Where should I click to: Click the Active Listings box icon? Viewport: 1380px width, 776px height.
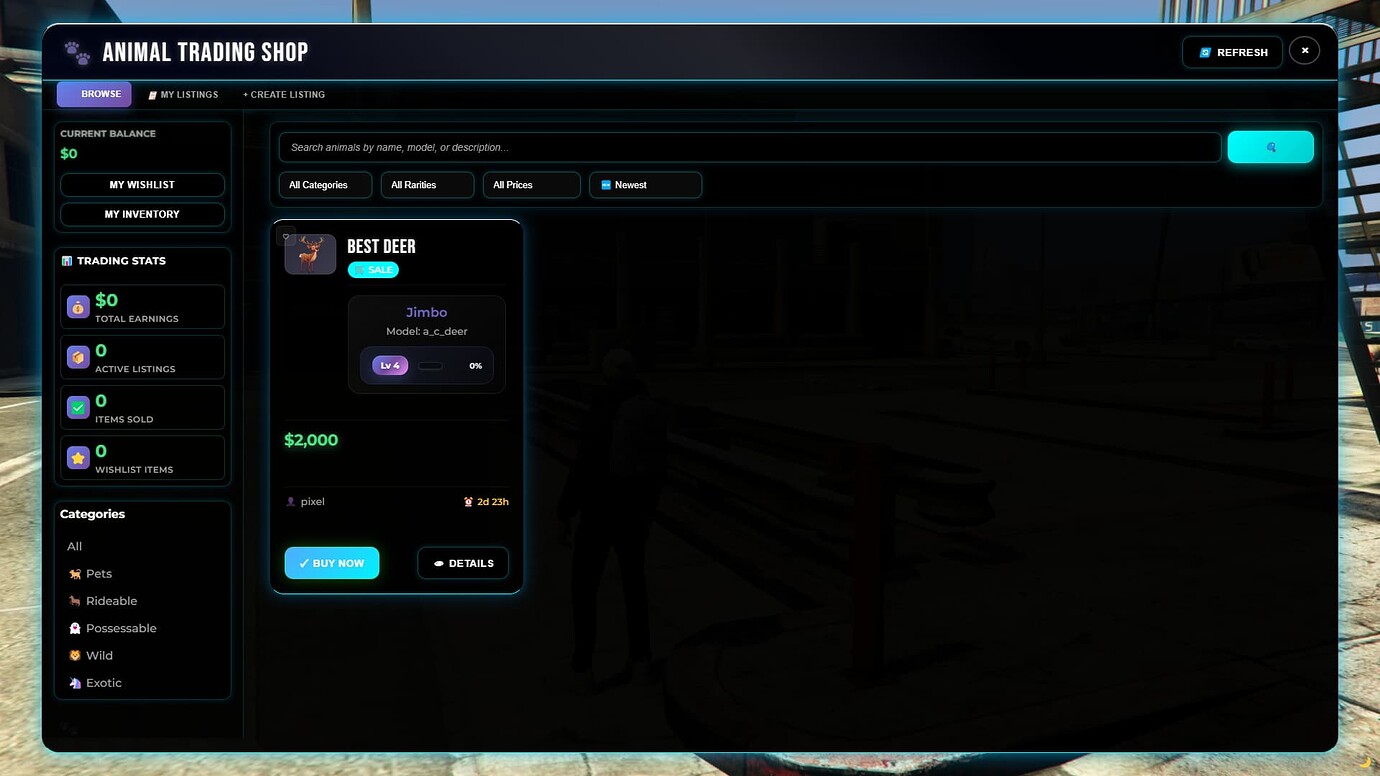(x=78, y=357)
